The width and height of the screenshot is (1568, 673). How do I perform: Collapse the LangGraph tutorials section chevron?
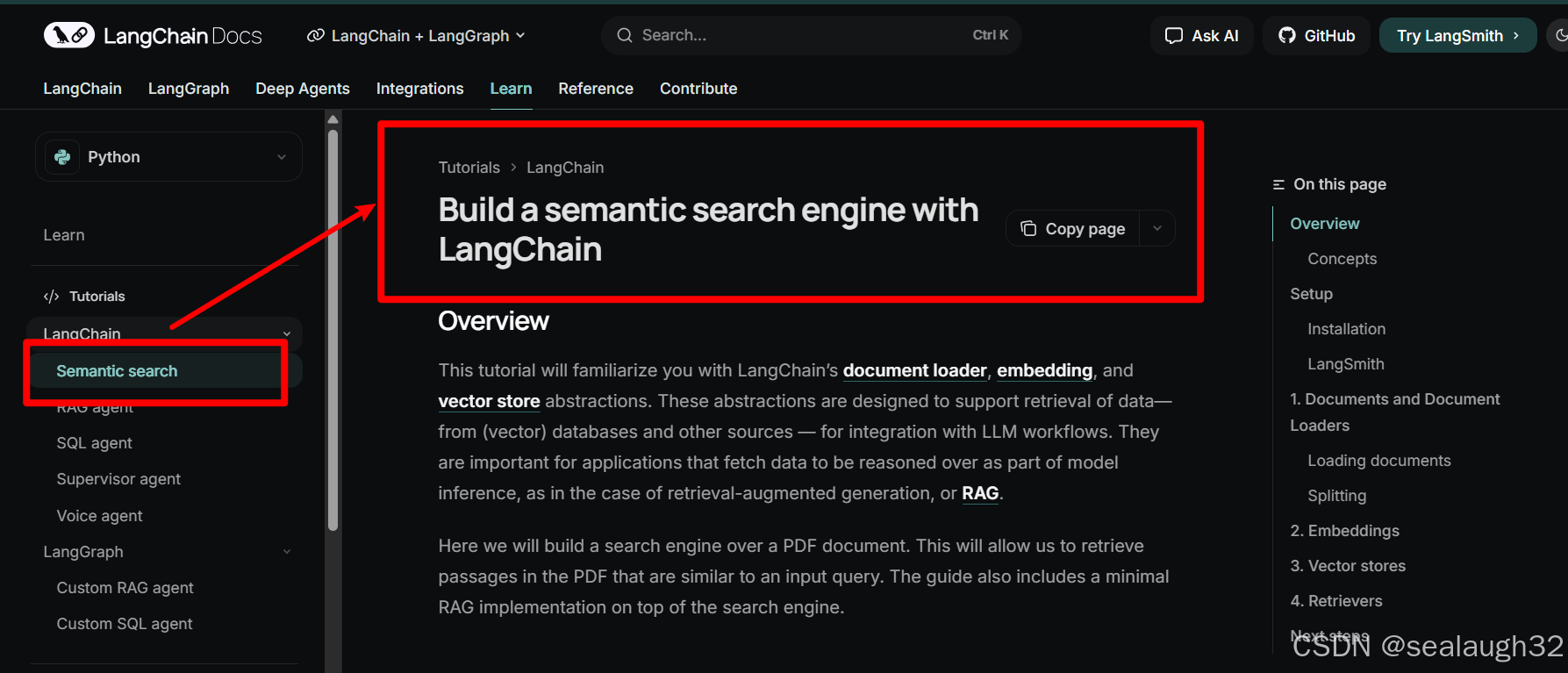[x=287, y=552]
